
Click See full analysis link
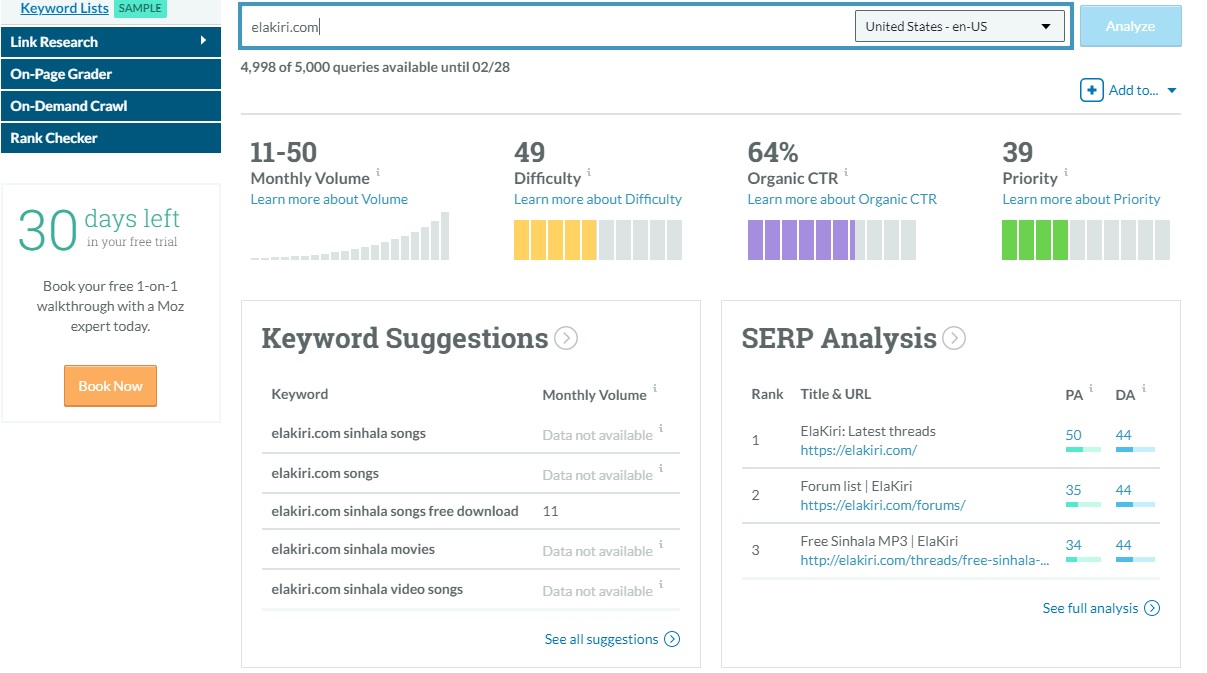coord(1090,608)
